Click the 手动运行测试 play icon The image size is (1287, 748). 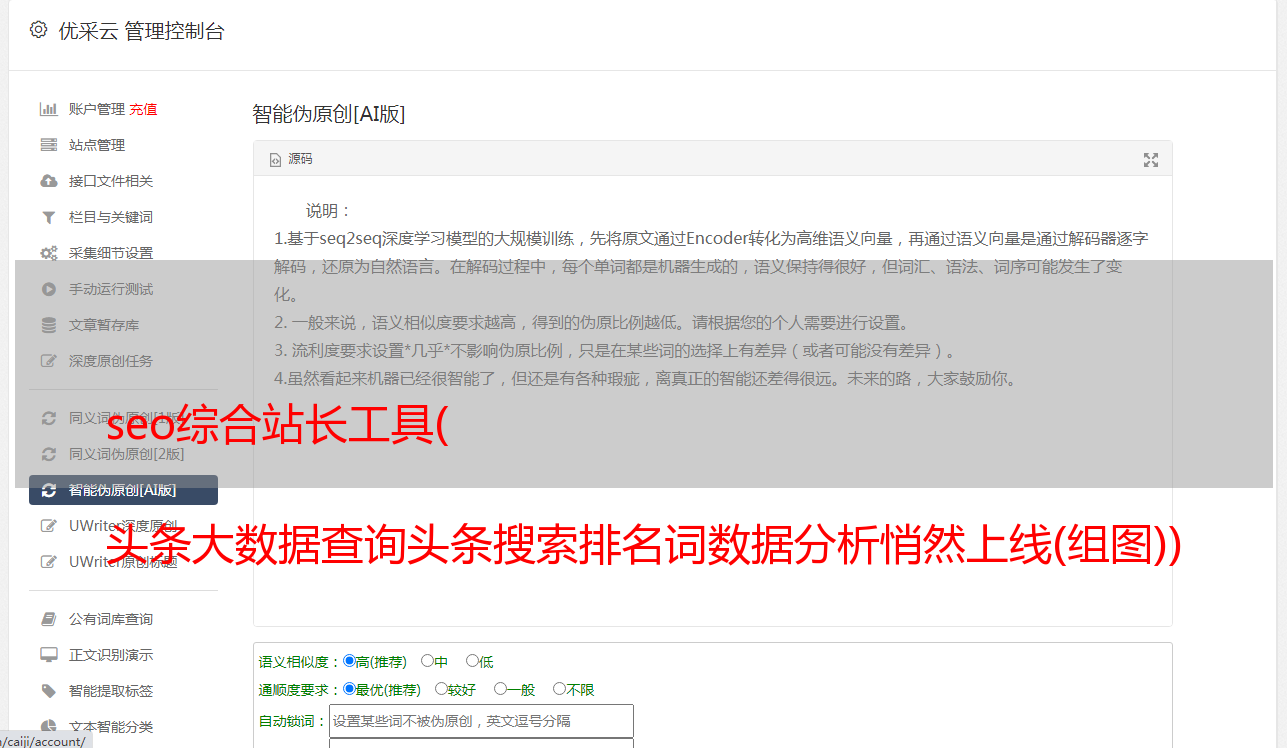(48, 289)
